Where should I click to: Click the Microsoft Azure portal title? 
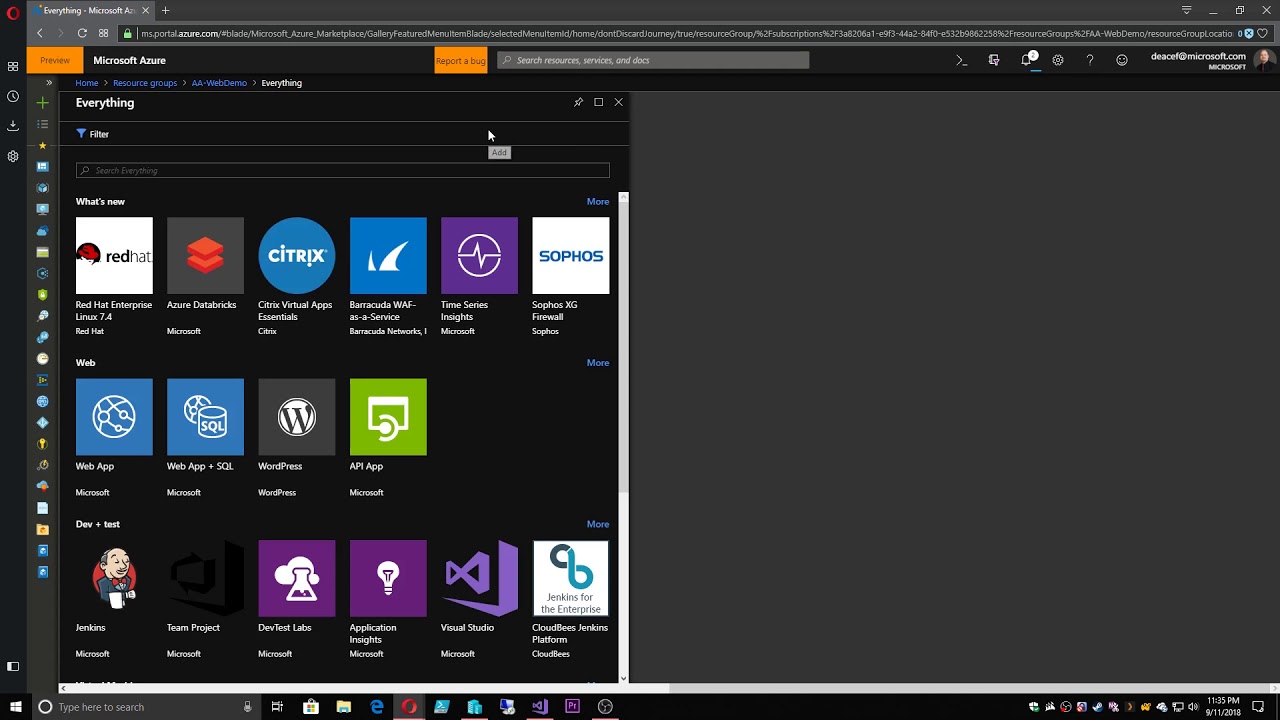click(x=130, y=60)
